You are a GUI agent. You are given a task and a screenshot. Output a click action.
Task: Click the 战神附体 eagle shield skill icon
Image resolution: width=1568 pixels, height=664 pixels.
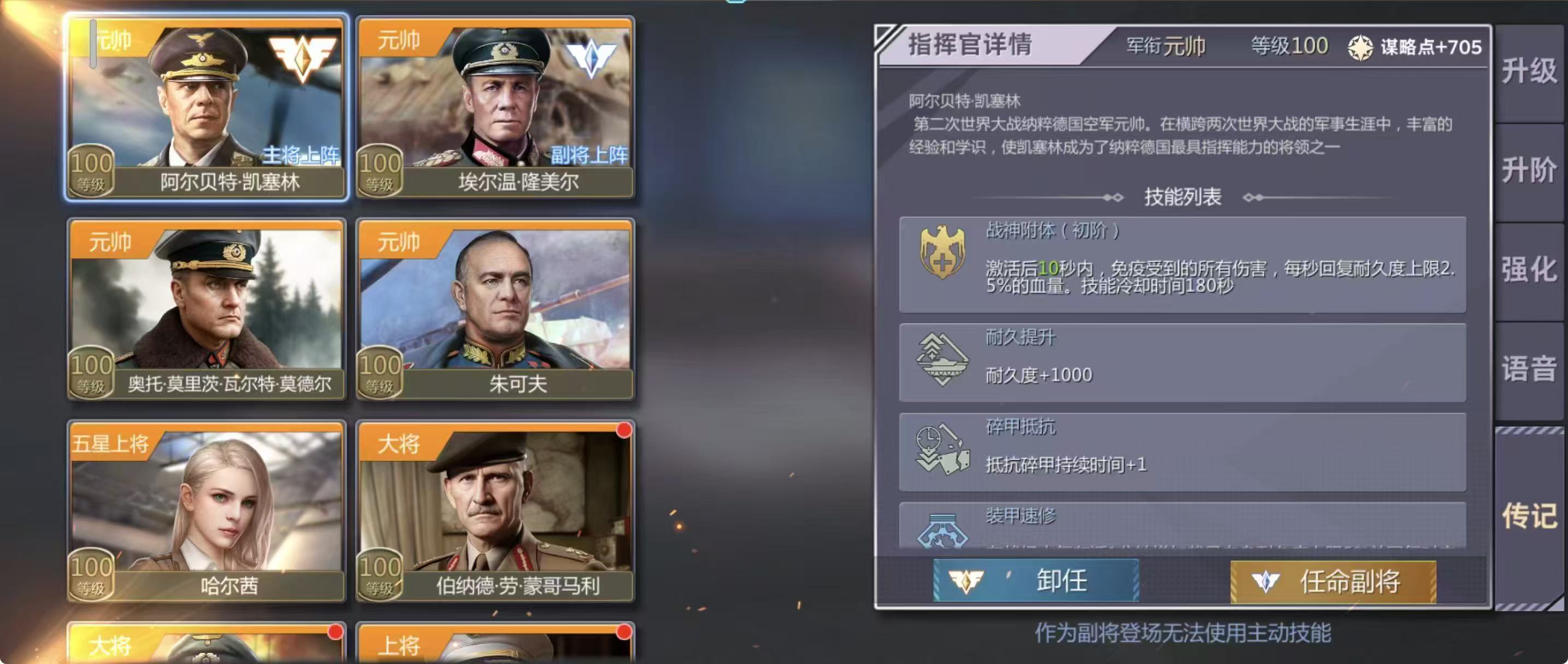[942, 252]
